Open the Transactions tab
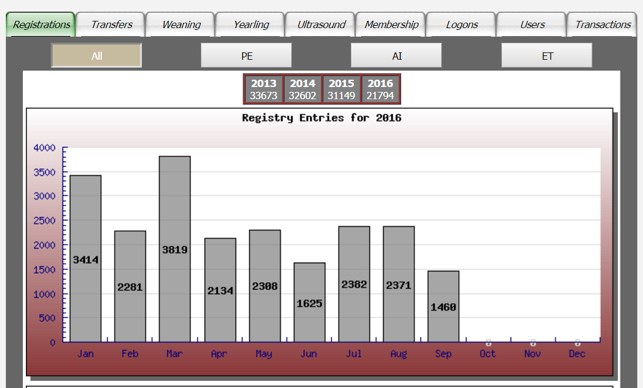 click(x=602, y=25)
